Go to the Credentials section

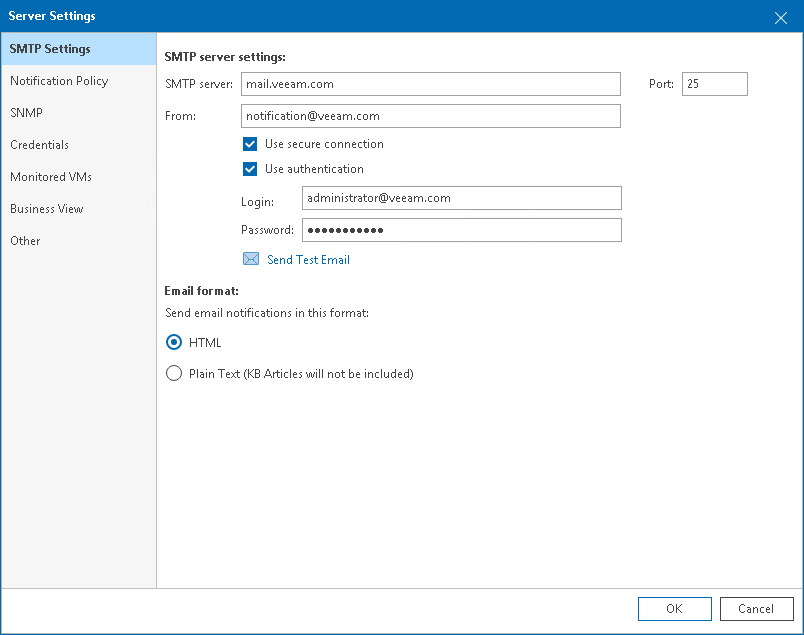40,145
